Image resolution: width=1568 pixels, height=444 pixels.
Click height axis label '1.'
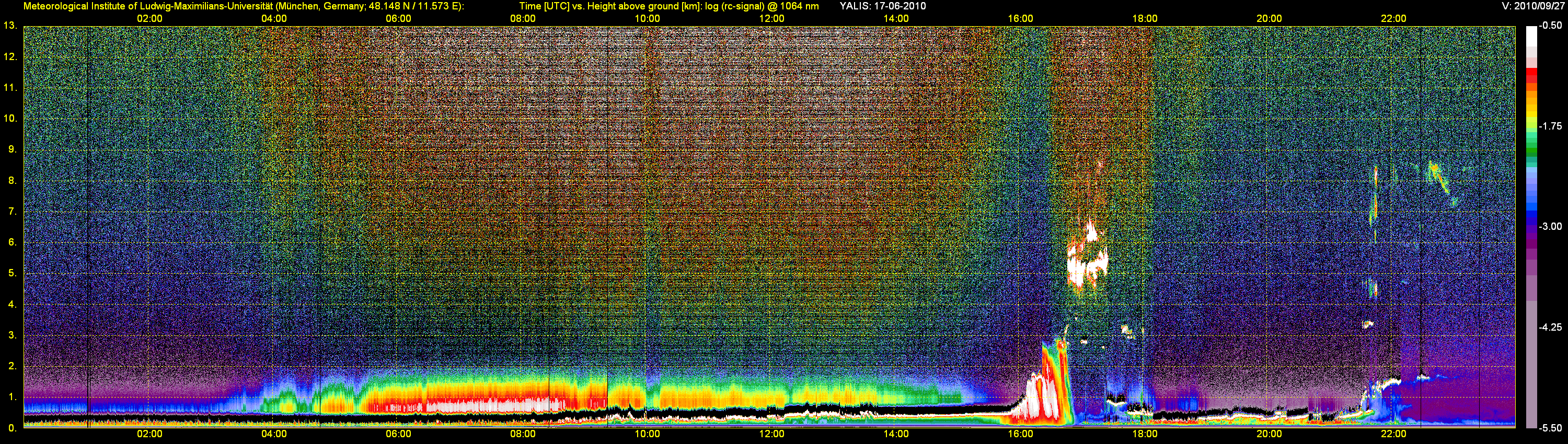click(x=12, y=396)
